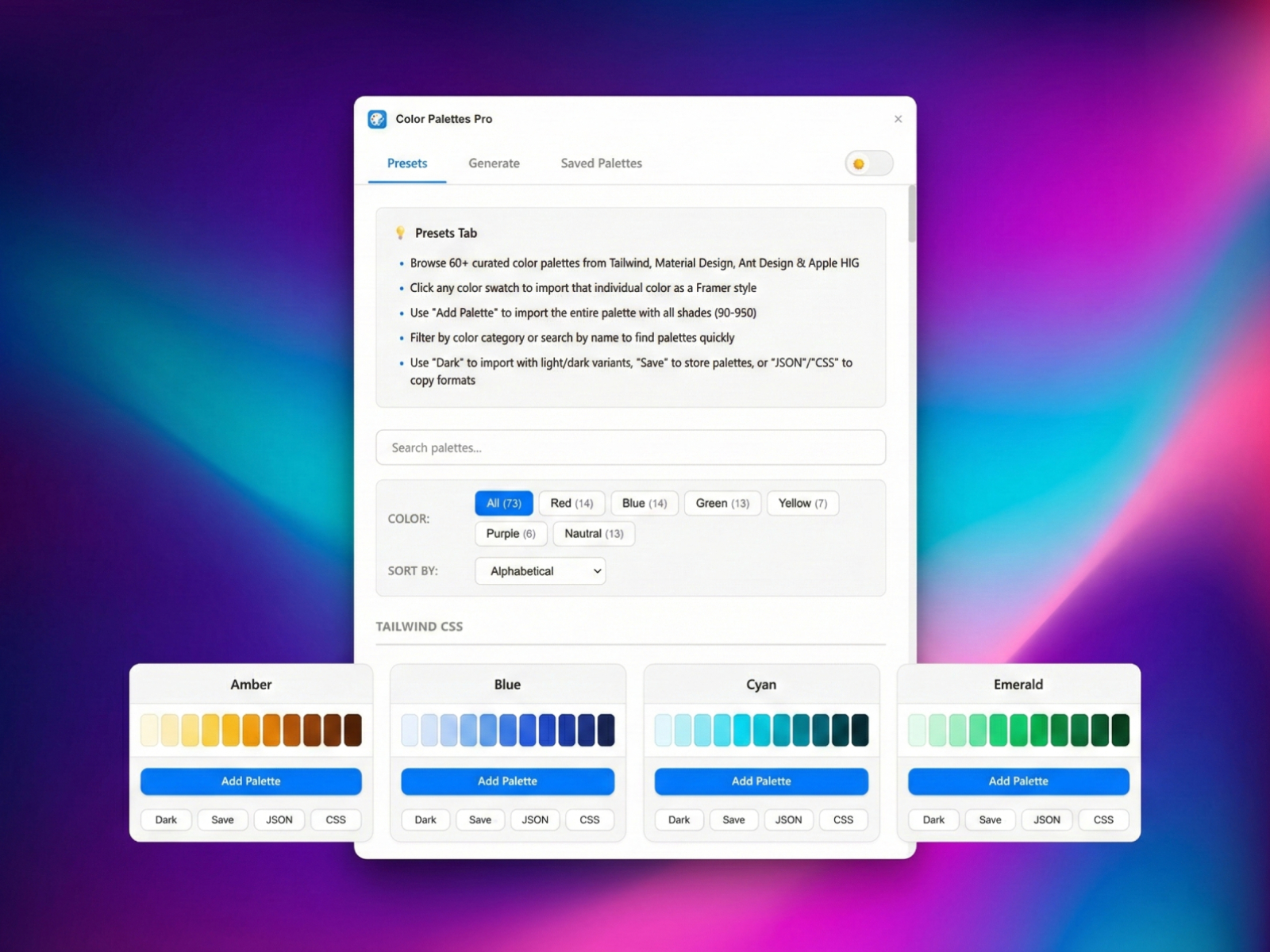
Task: Copy the Emerald palette as CSS
Action: coord(1103,820)
